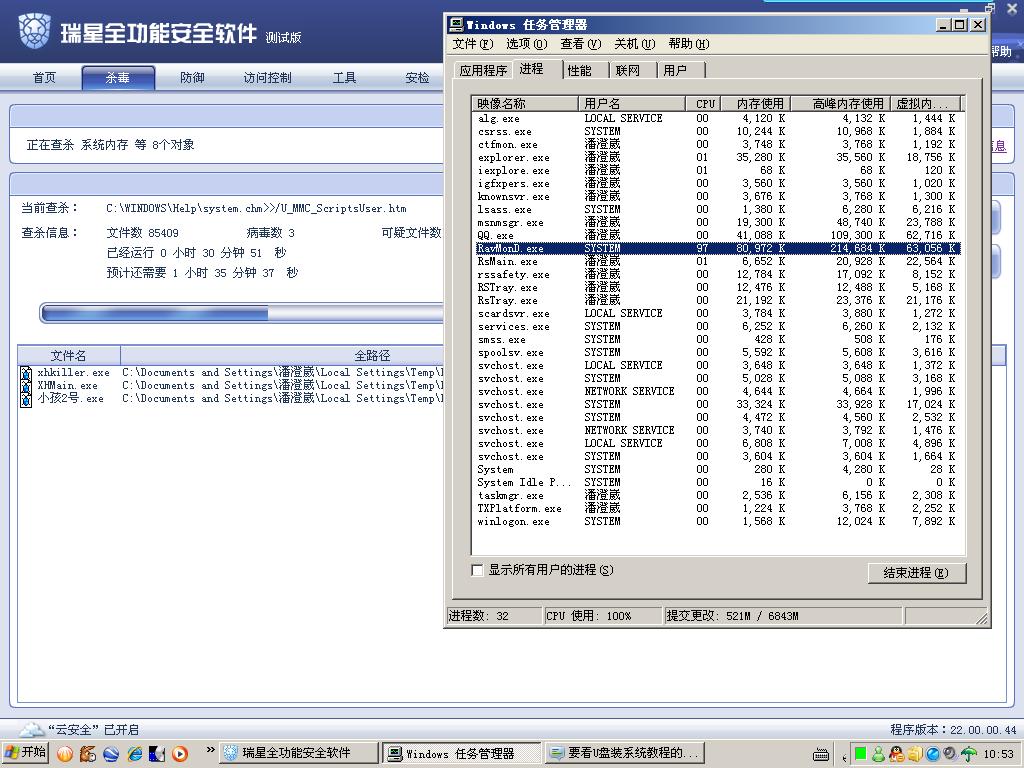Select the winlogon.exe process row
Image resolution: width=1024 pixels, height=768 pixels.
pyautogui.click(x=716, y=522)
